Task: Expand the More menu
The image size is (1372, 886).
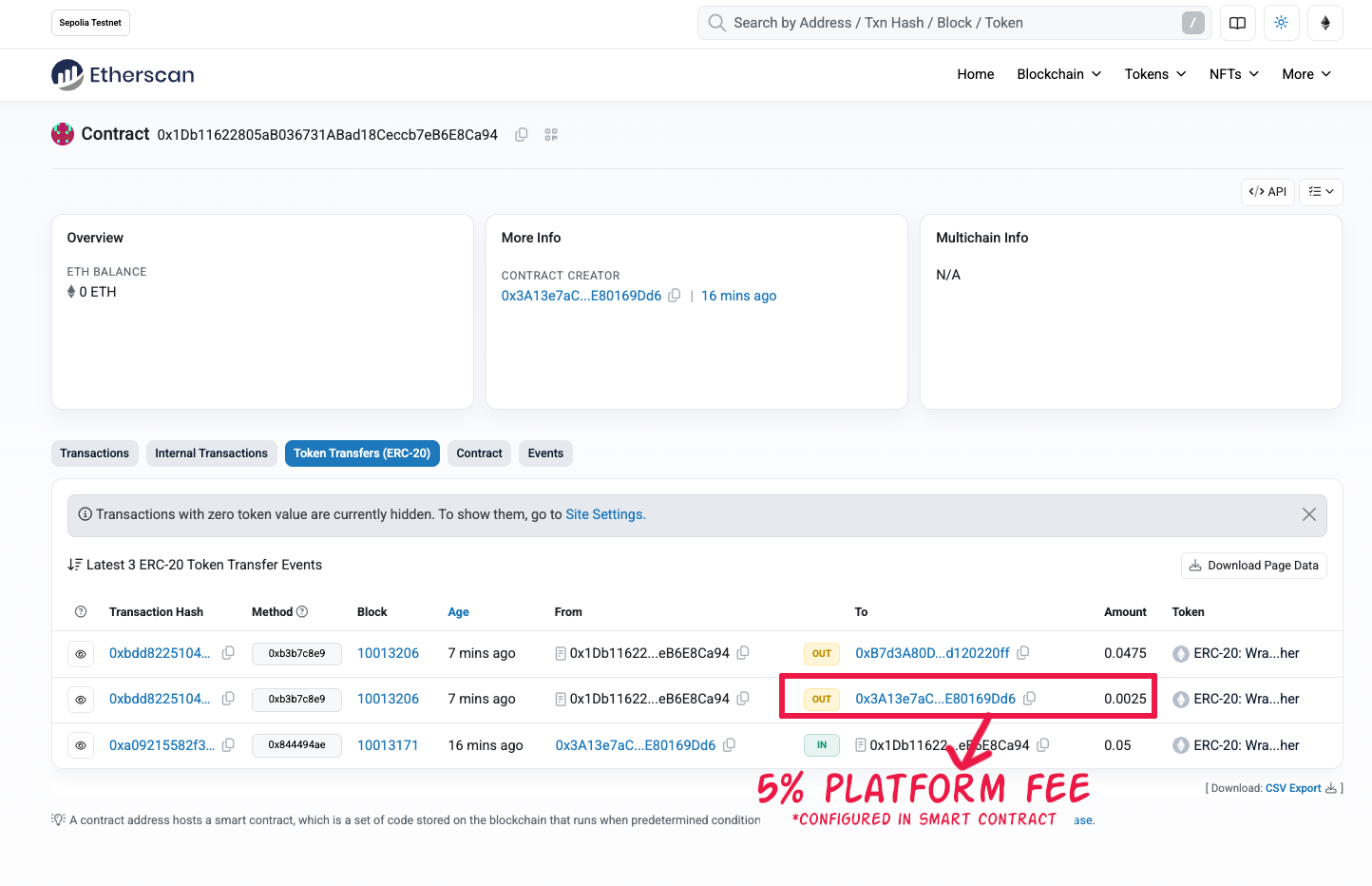Action: (x=1306, y=74)
